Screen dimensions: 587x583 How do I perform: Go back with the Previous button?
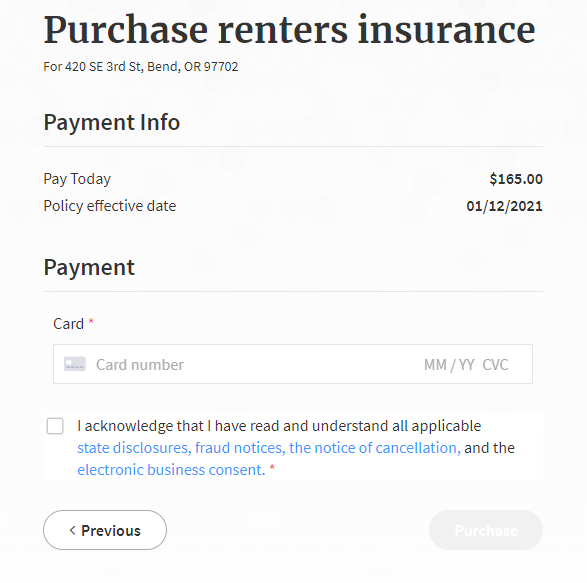click(x=105, y=530)
